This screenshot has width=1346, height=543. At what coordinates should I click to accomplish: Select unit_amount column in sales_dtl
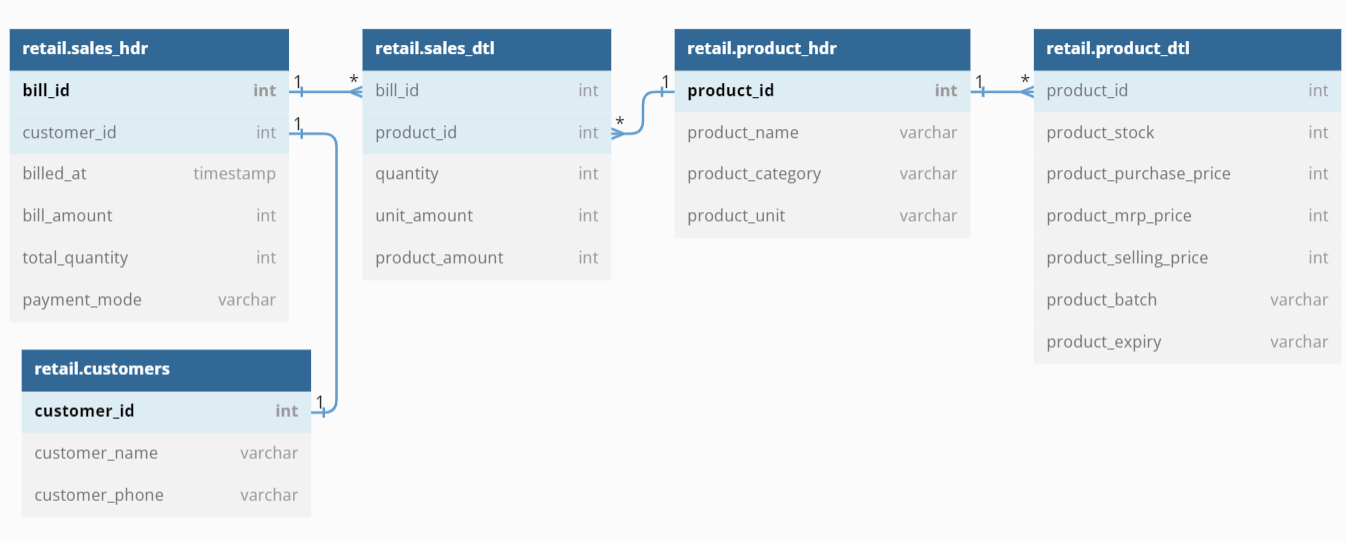pos(486,216)
